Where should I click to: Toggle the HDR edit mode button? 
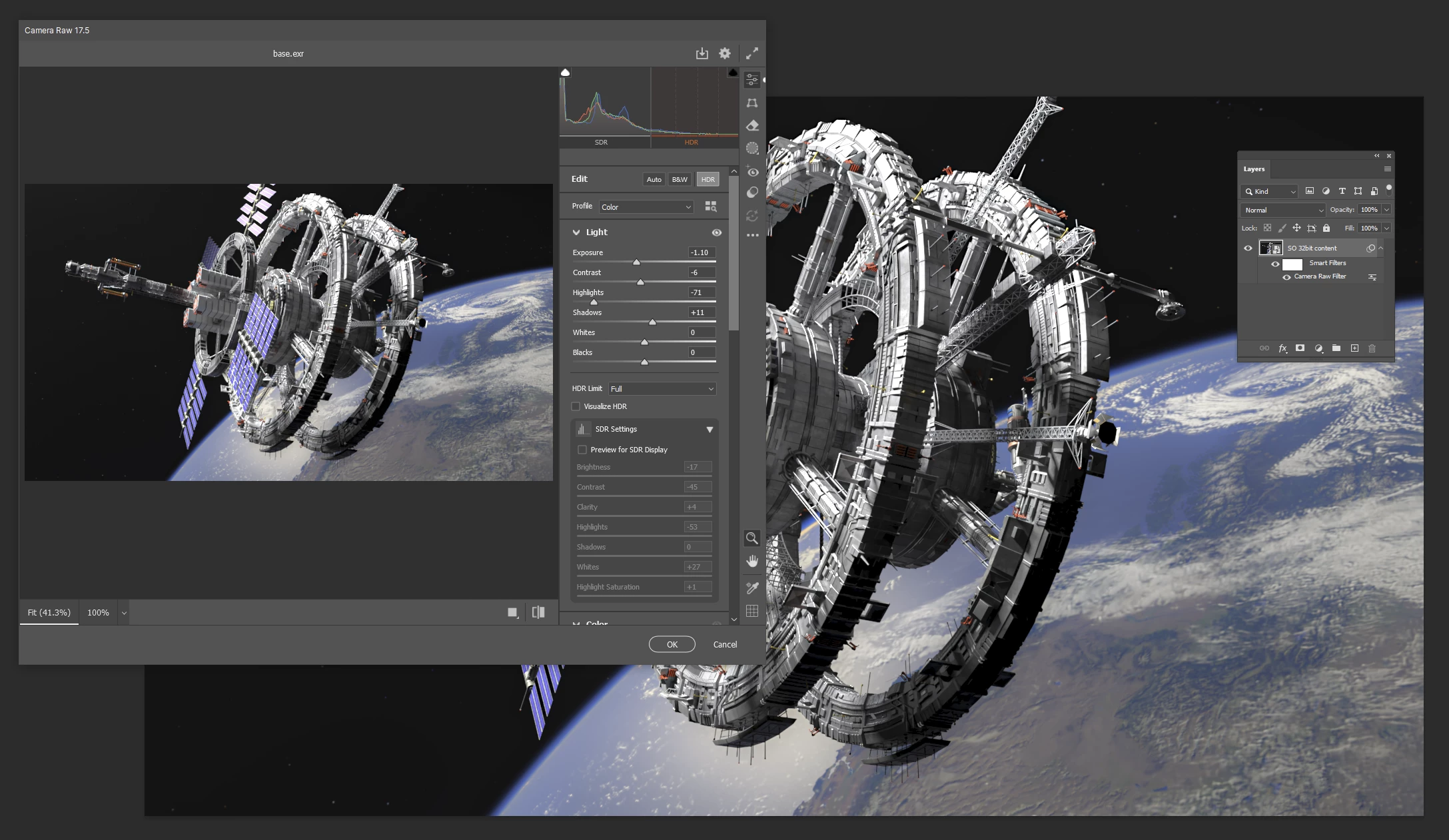click(708, 179)
